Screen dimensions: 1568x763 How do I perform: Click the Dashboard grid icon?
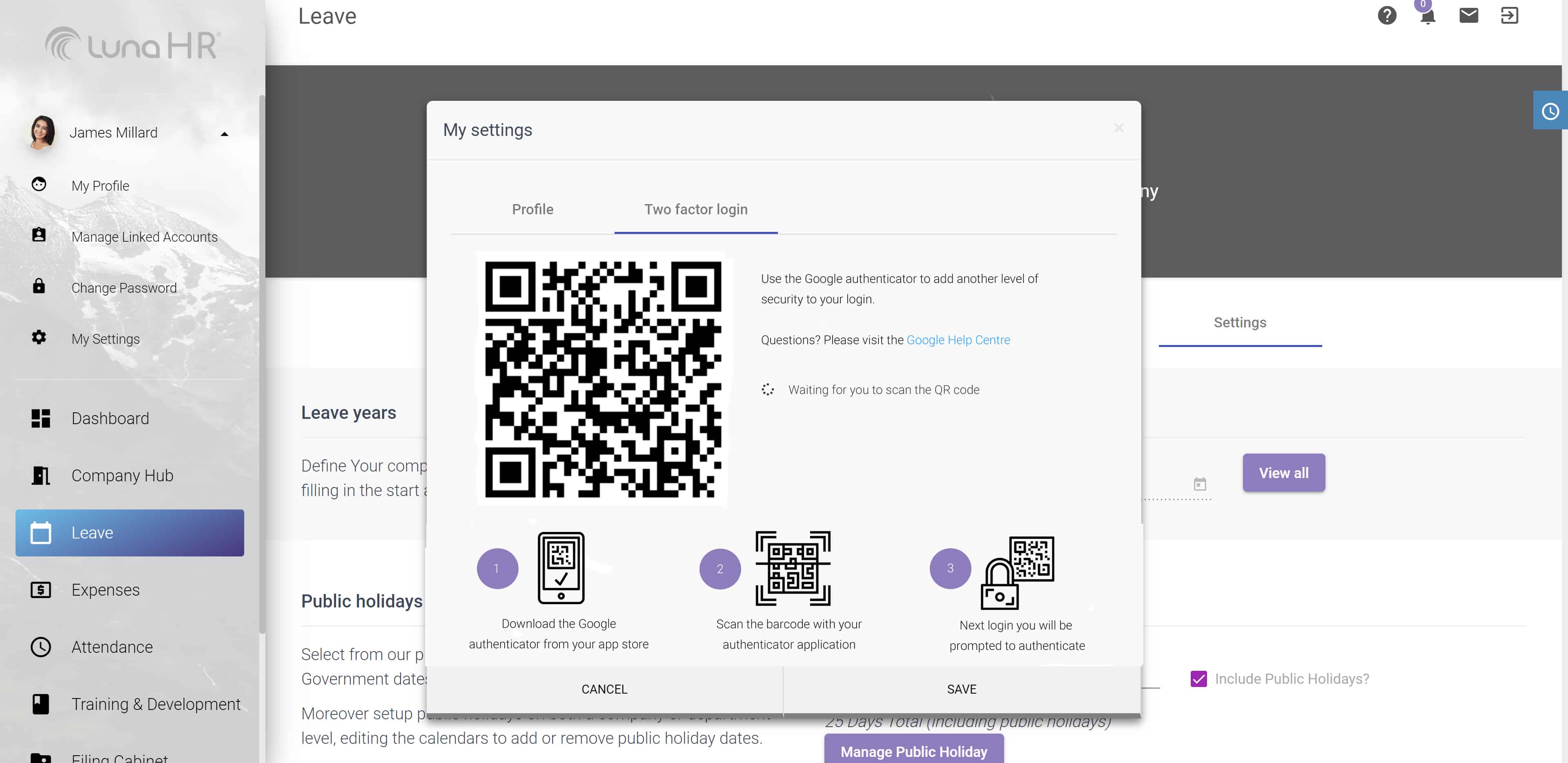click(41, 418)
